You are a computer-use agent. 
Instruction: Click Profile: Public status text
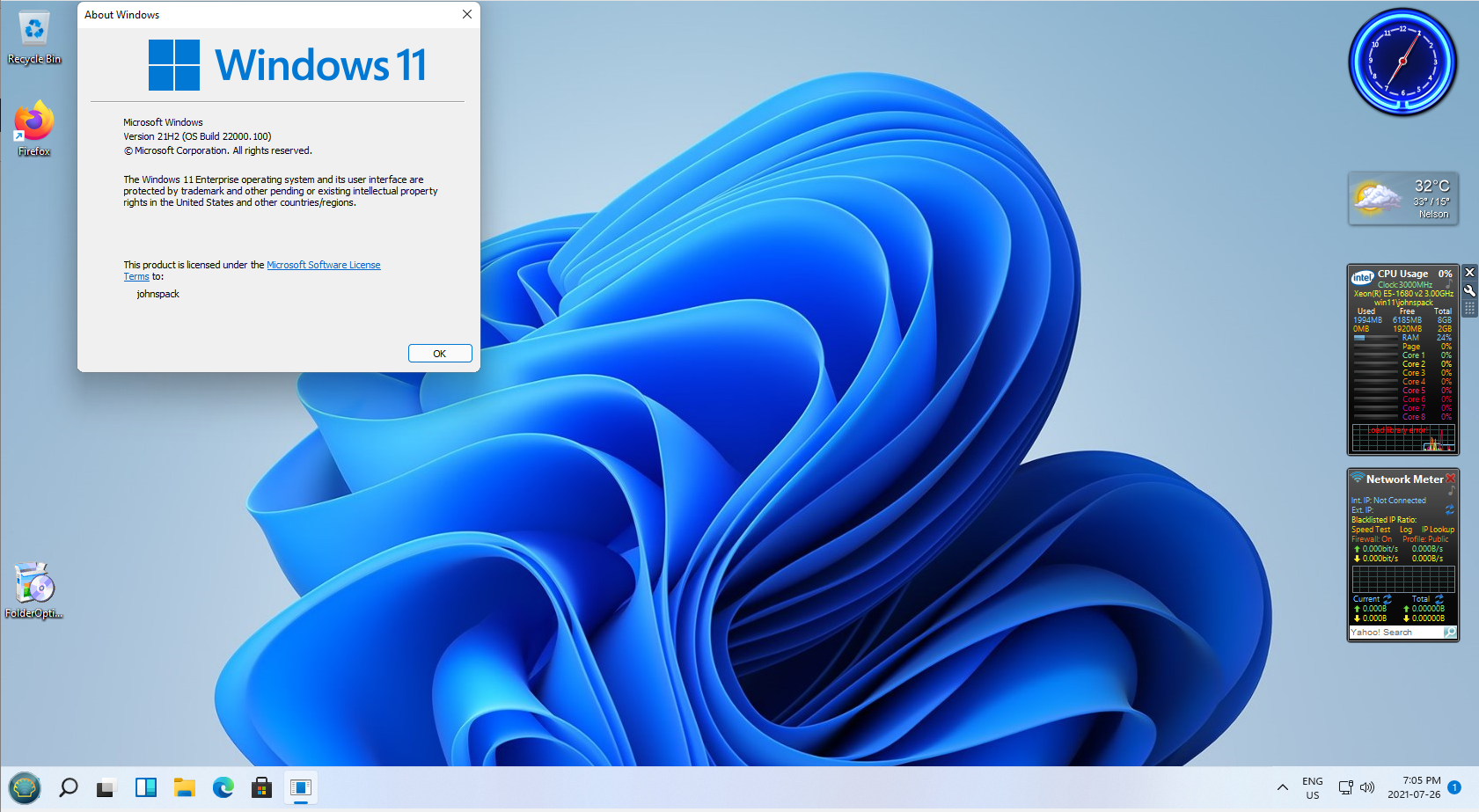[x=1425, y=539]
